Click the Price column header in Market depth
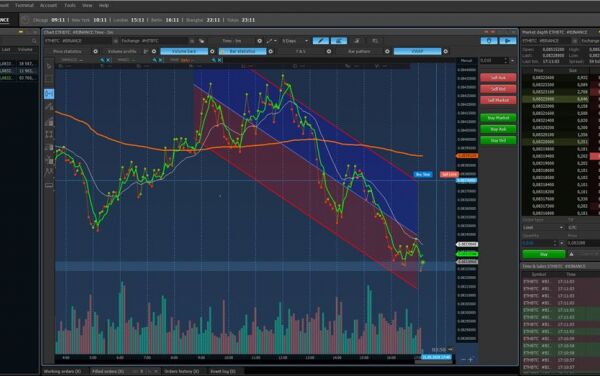Viewport: 600px width, 376px height. [x=538, y=71]
